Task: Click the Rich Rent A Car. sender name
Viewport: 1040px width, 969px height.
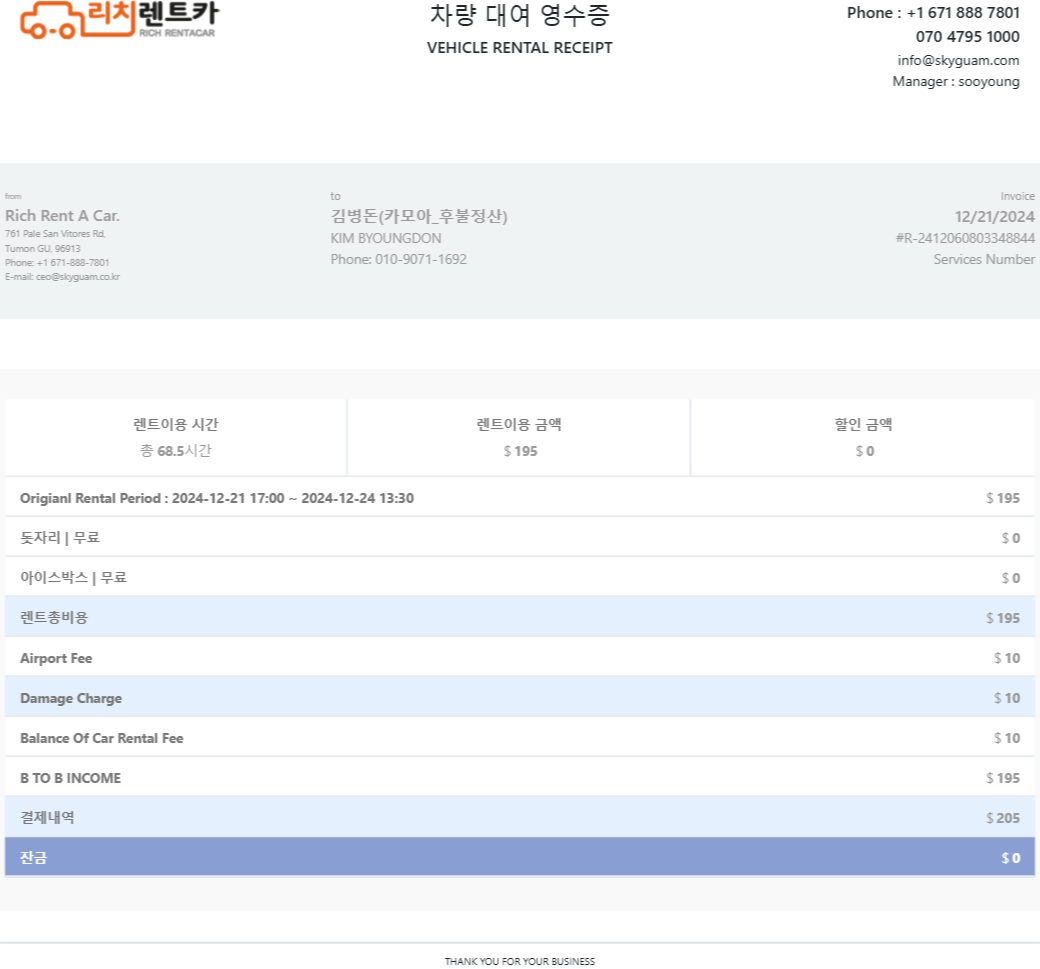Action: pos(62,216)
